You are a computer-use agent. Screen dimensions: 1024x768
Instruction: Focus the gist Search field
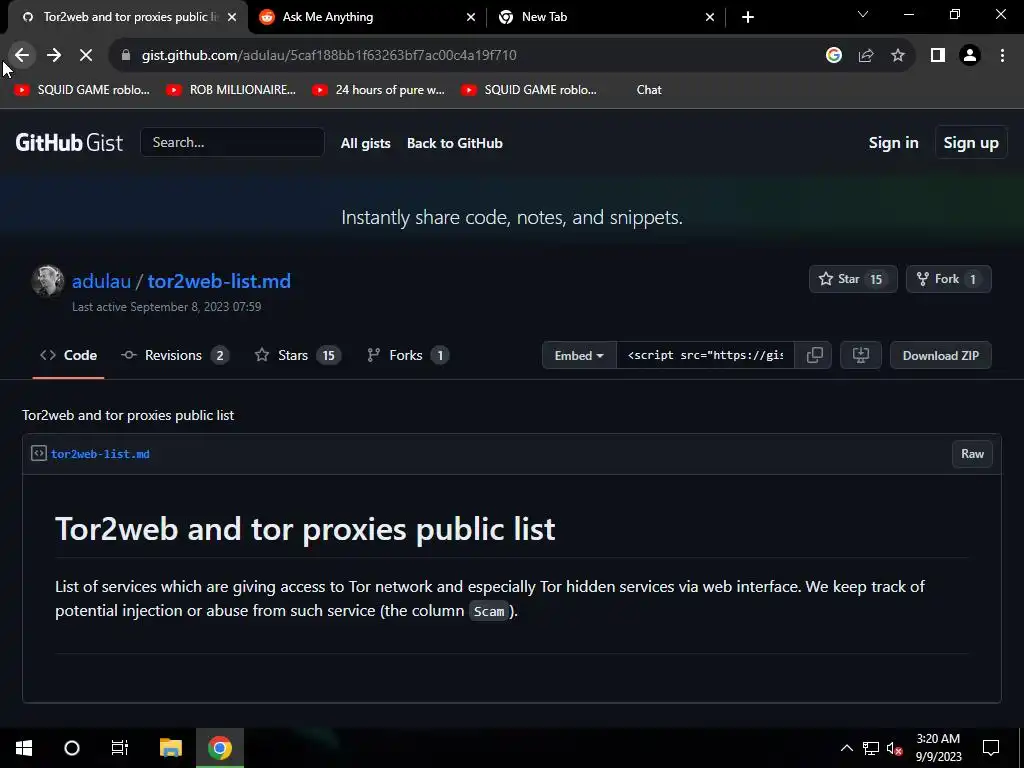pyautogui.click(x=232, y=142)
